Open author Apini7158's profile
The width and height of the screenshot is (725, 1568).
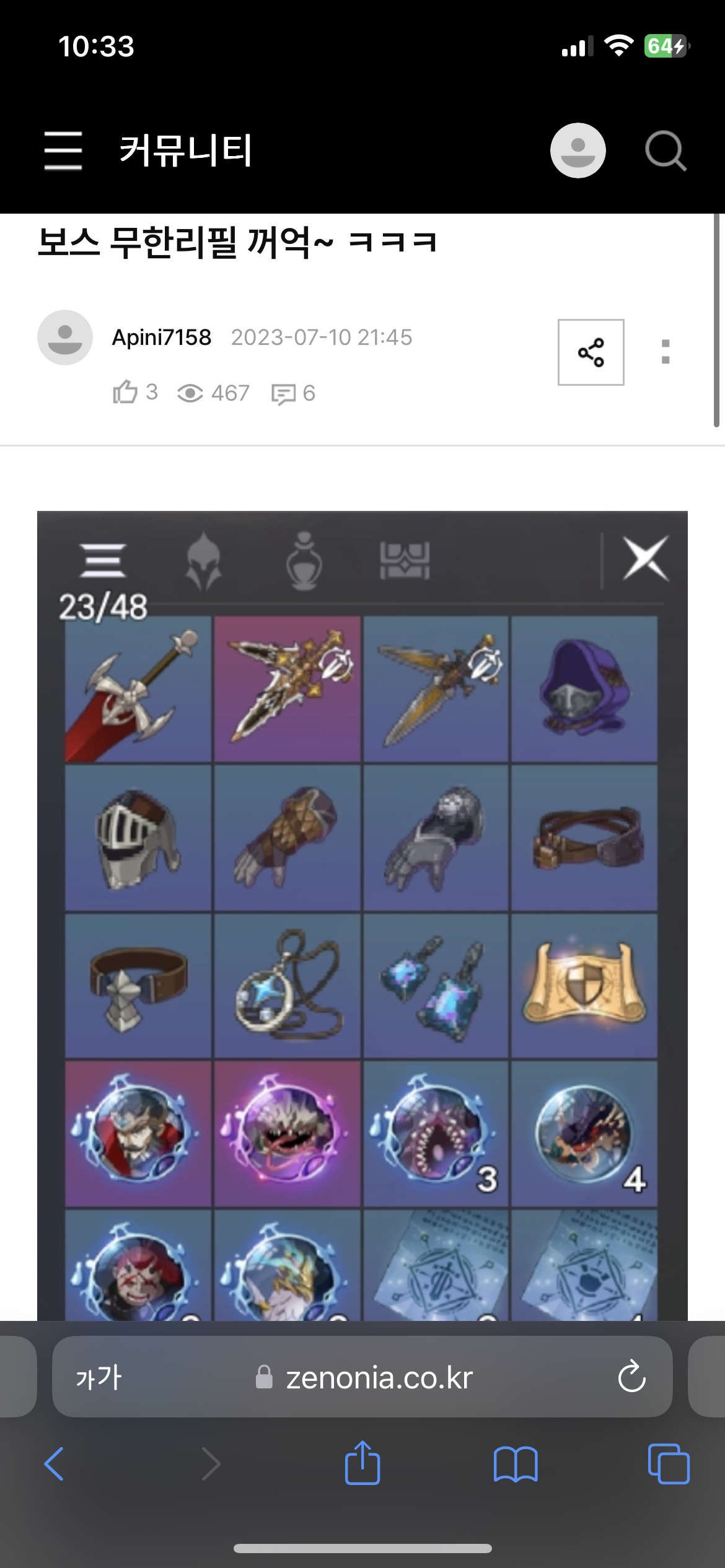162,338
